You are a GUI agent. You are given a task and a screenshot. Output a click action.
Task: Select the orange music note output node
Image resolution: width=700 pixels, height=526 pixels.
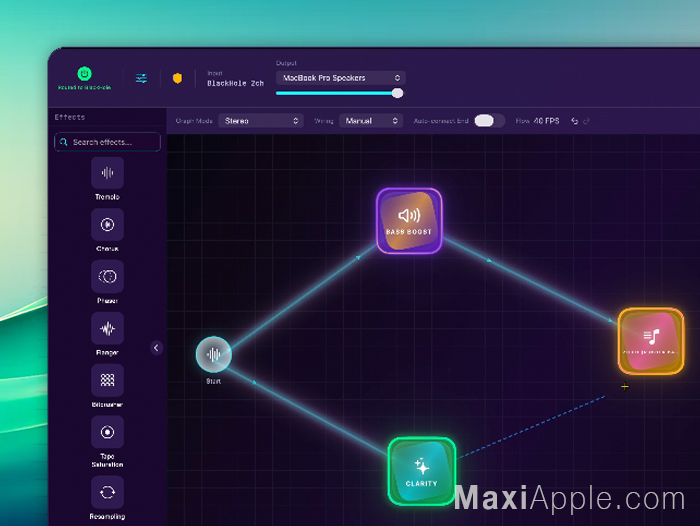(x=651, y=341)
